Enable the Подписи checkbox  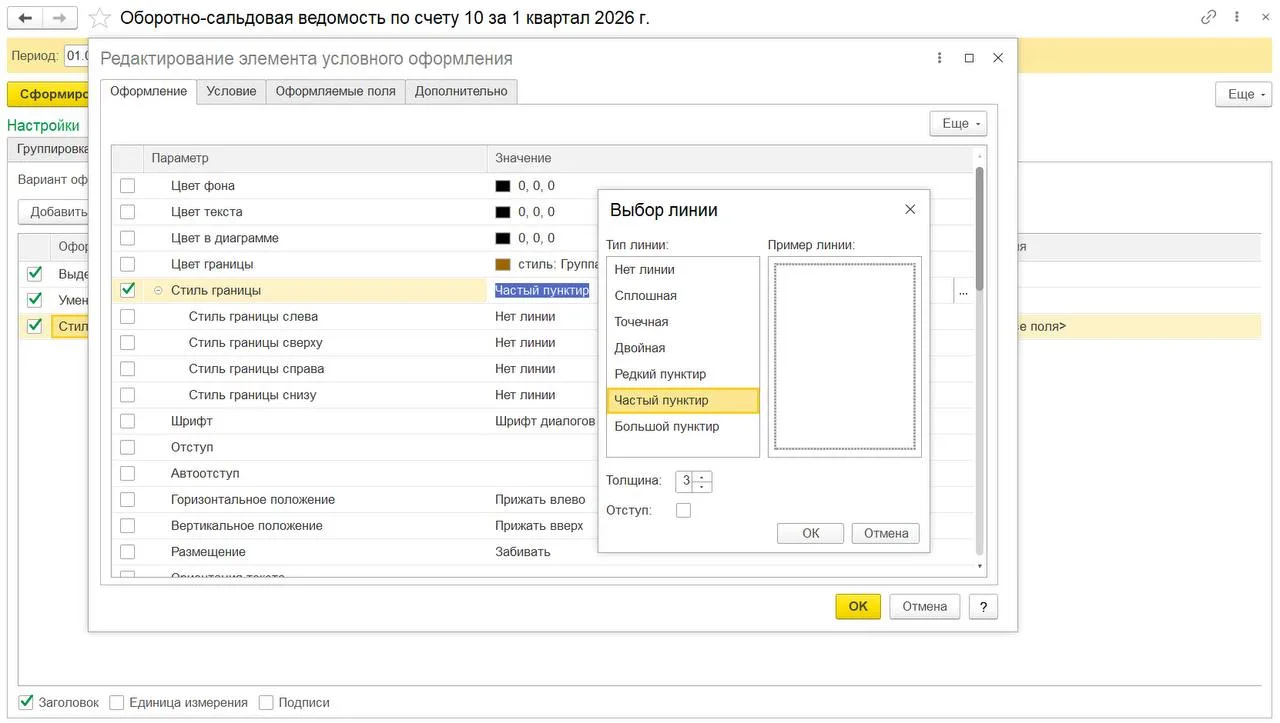(266, 702)
